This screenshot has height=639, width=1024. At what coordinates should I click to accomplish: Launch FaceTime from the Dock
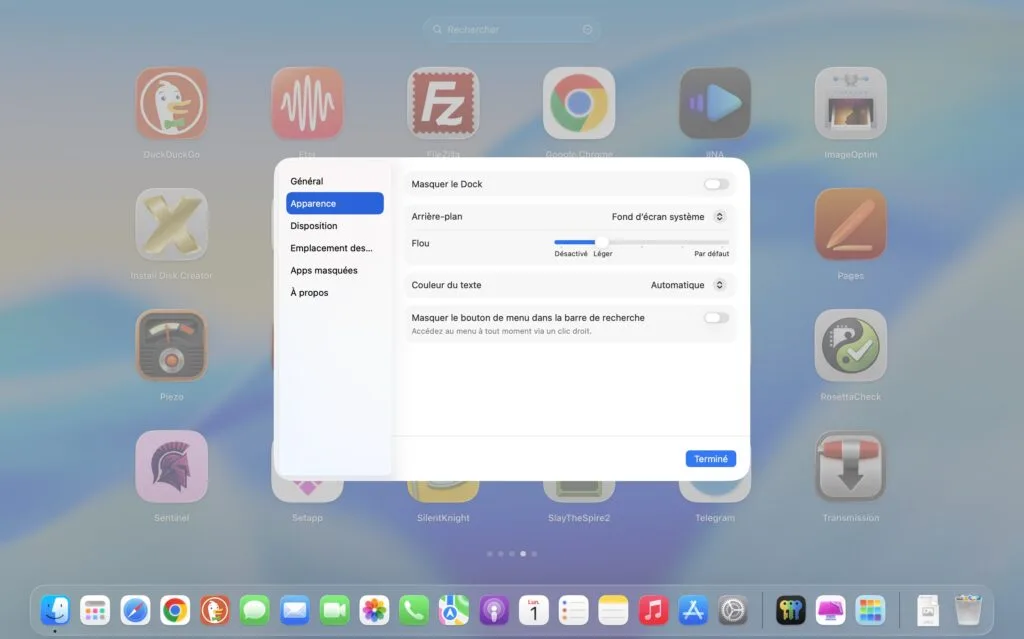tap(334, 610)
